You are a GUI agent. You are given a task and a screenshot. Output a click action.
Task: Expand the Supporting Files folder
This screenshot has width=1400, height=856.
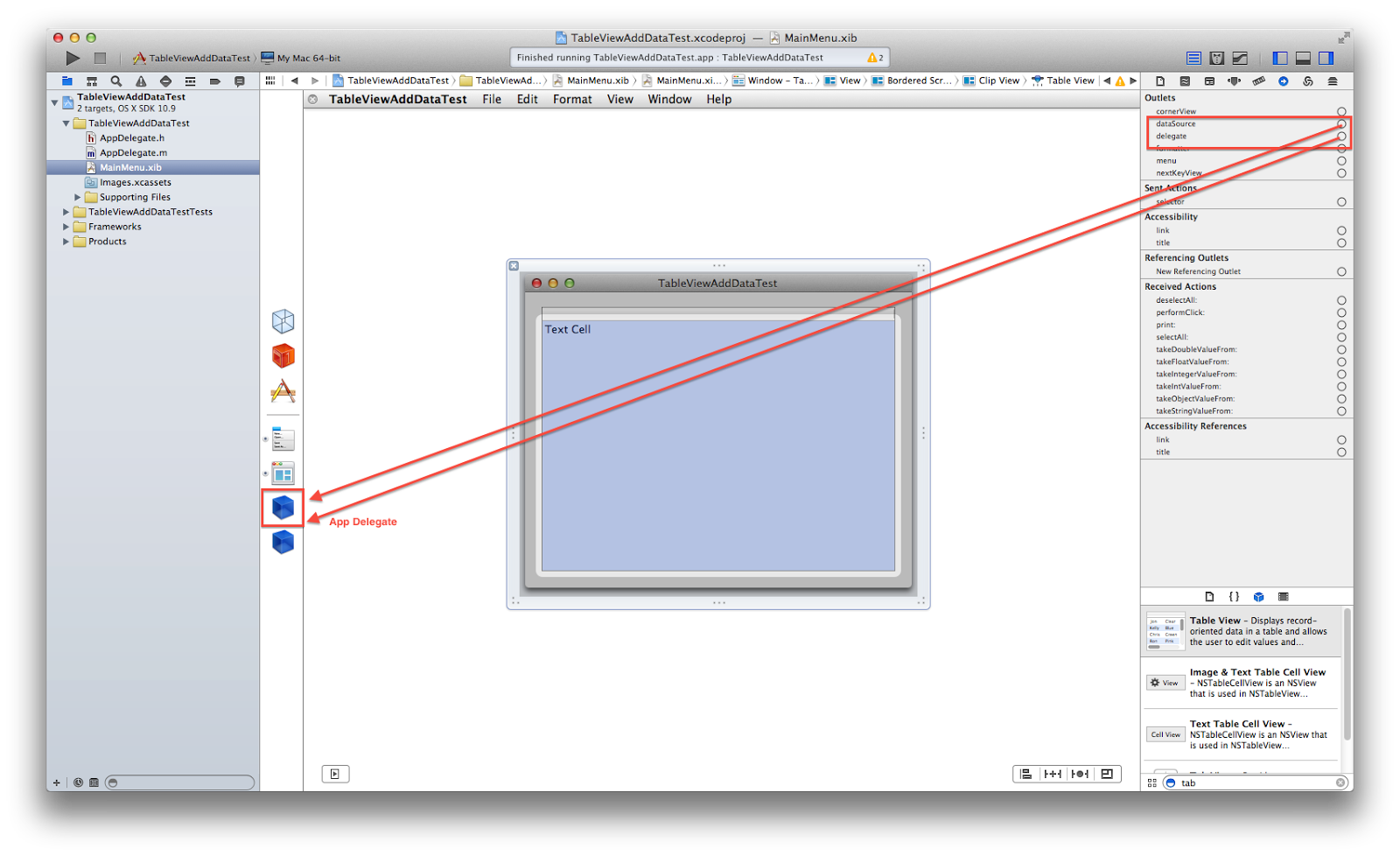[77, 197]
